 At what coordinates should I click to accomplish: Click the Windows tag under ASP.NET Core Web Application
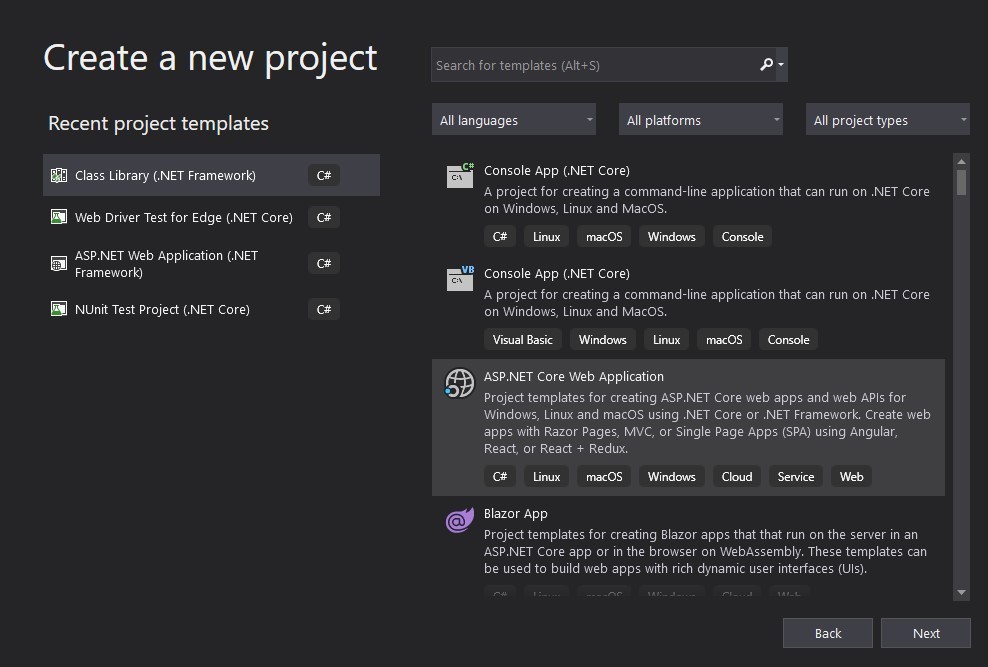672,477
